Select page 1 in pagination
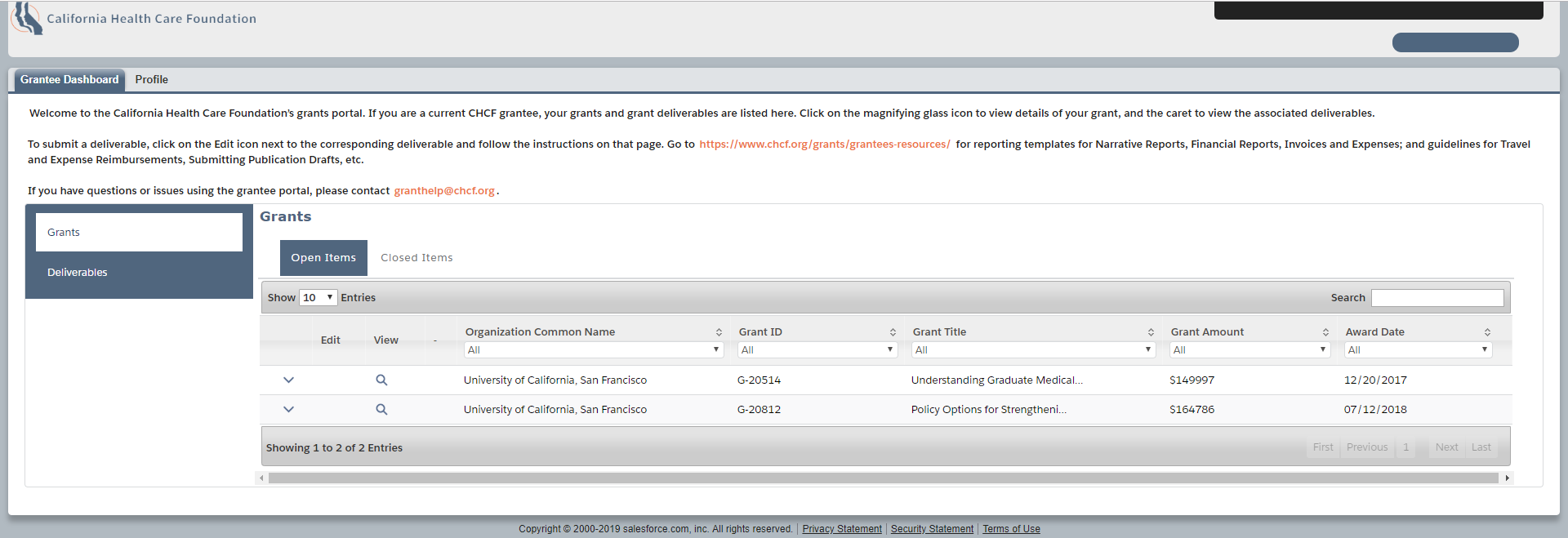The width and height of the screenshot is (1568, 538). click(x=1406, y=447)
